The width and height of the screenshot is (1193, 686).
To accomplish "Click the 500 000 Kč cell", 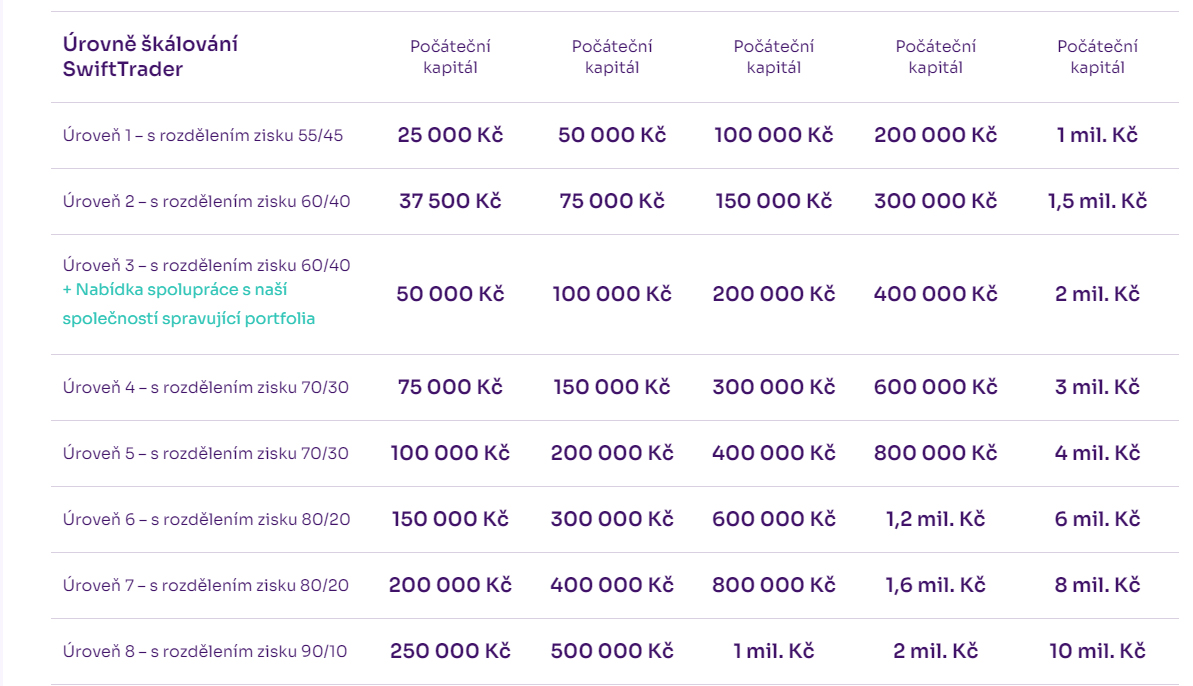I will click(612, 651).
